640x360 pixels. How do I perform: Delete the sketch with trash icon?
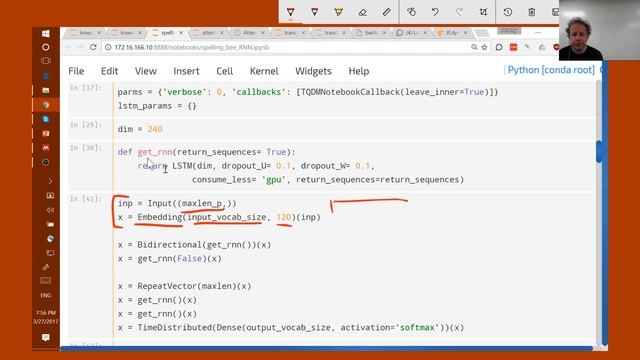(531, 12)
